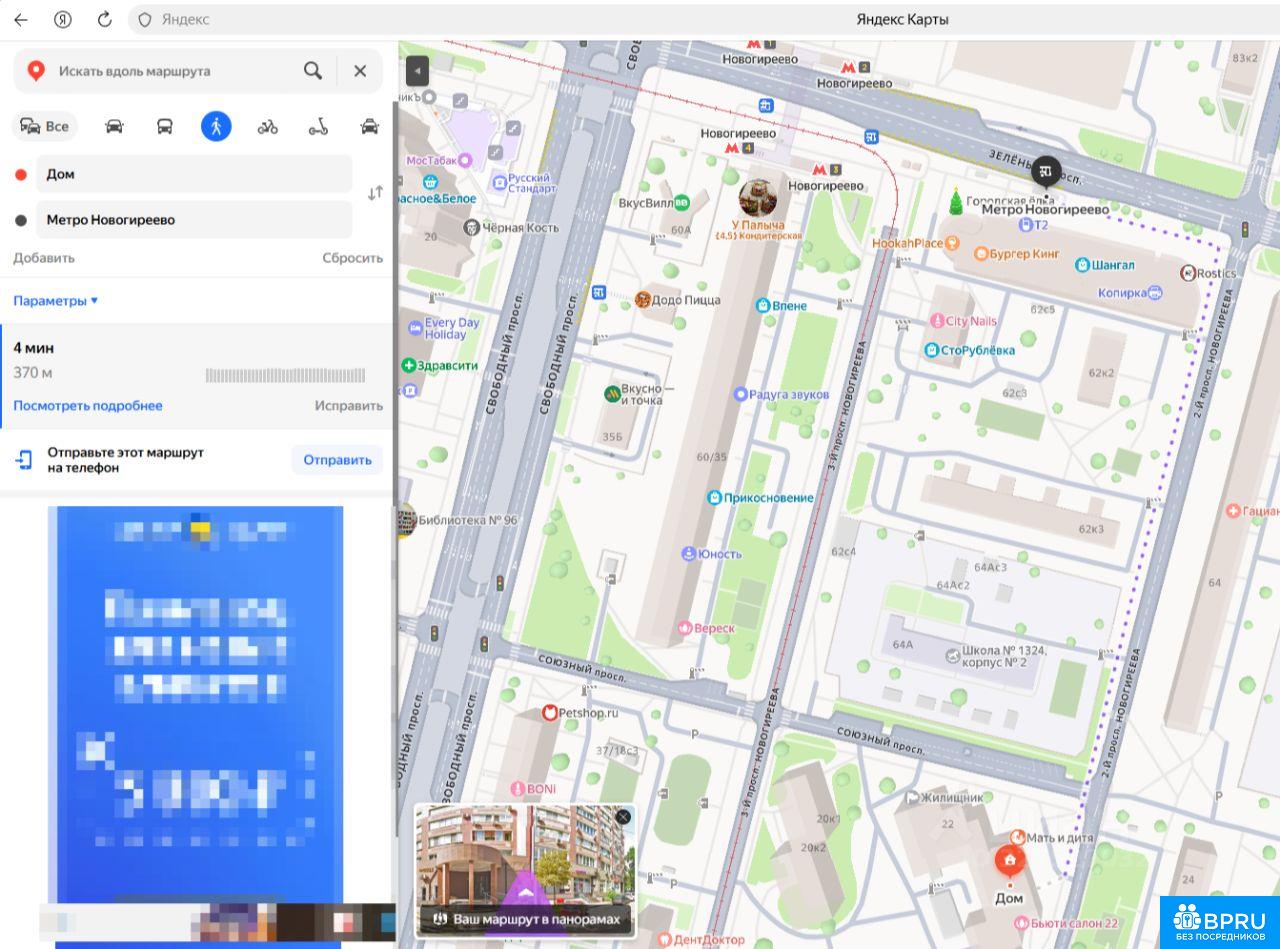1280x949 pixels.
Task: Send the route to phone via Отправить
Action: coord(337,460)
